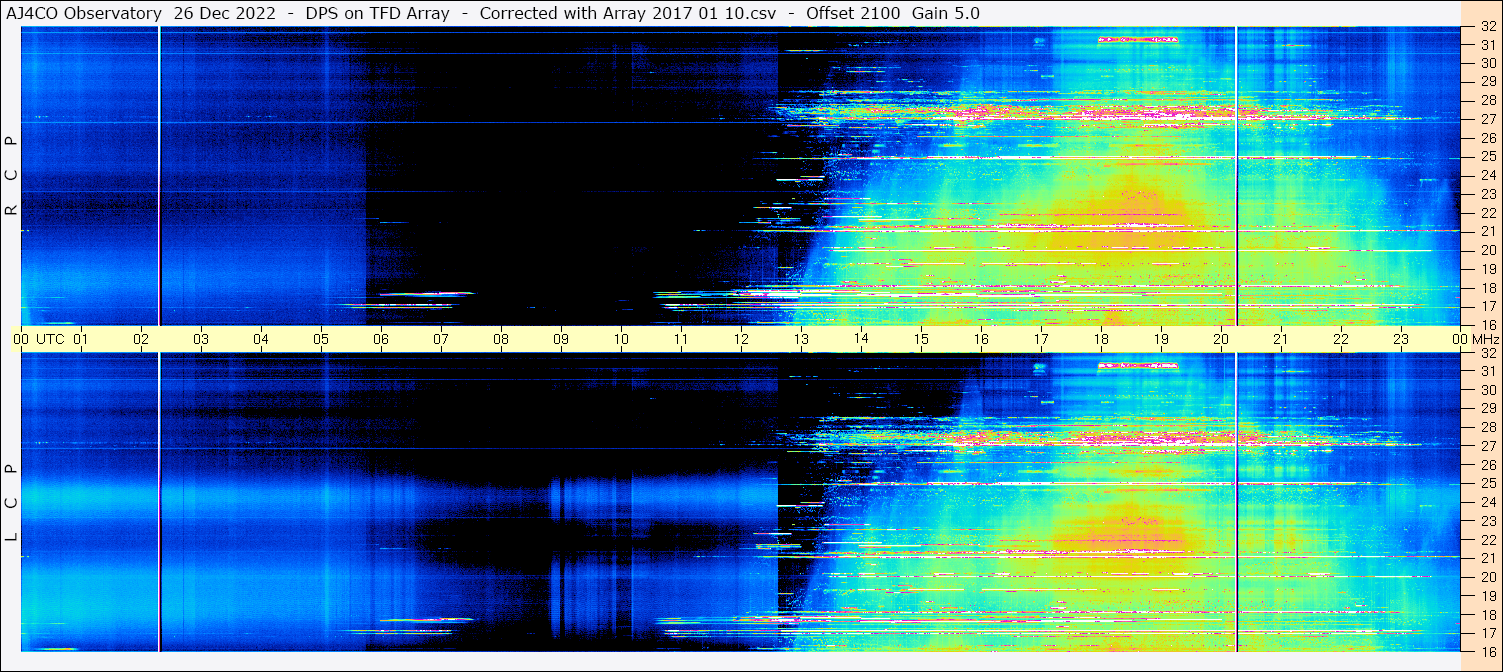Select the 27 MHz tick of RCP panel
This screenshot has width=1503, height=672.
pyautogui.click(x=1487, y=119)
